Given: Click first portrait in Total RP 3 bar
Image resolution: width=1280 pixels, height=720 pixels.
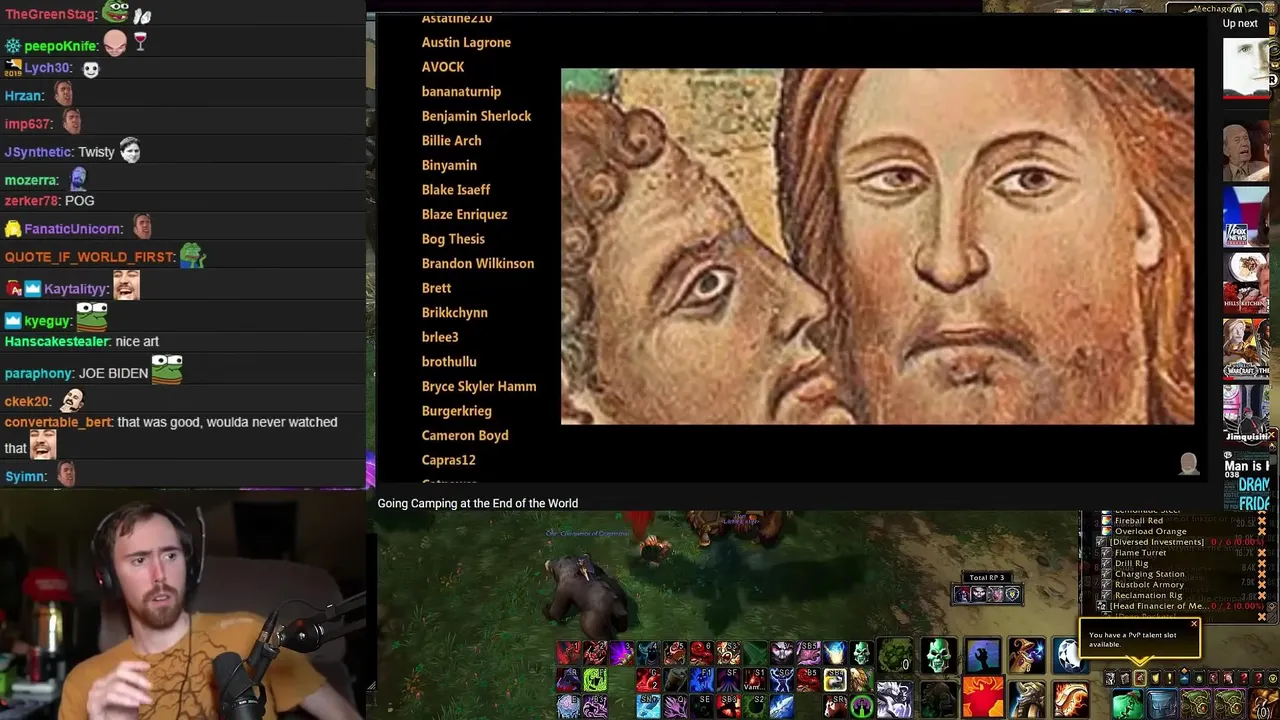Looking at the screenshot, I should click(962, 595).
